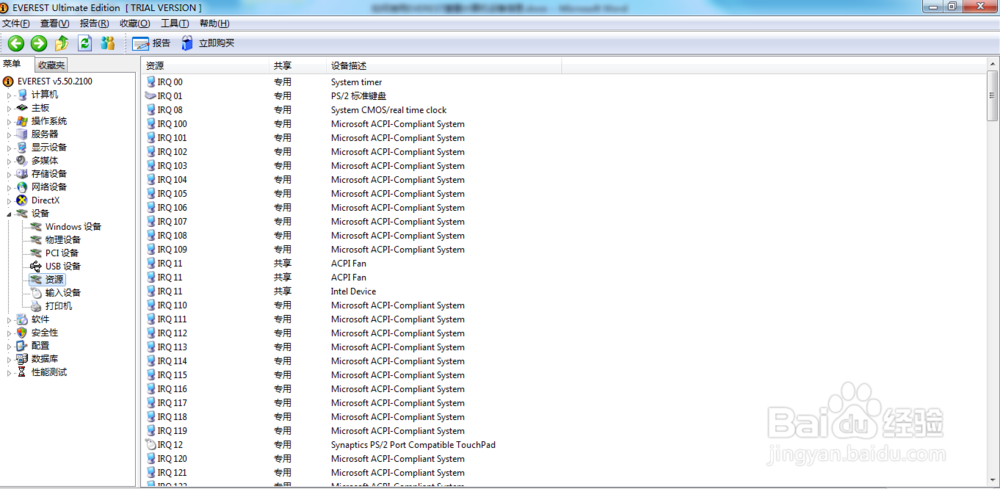Open 打印机 tree item

[58, 306]
